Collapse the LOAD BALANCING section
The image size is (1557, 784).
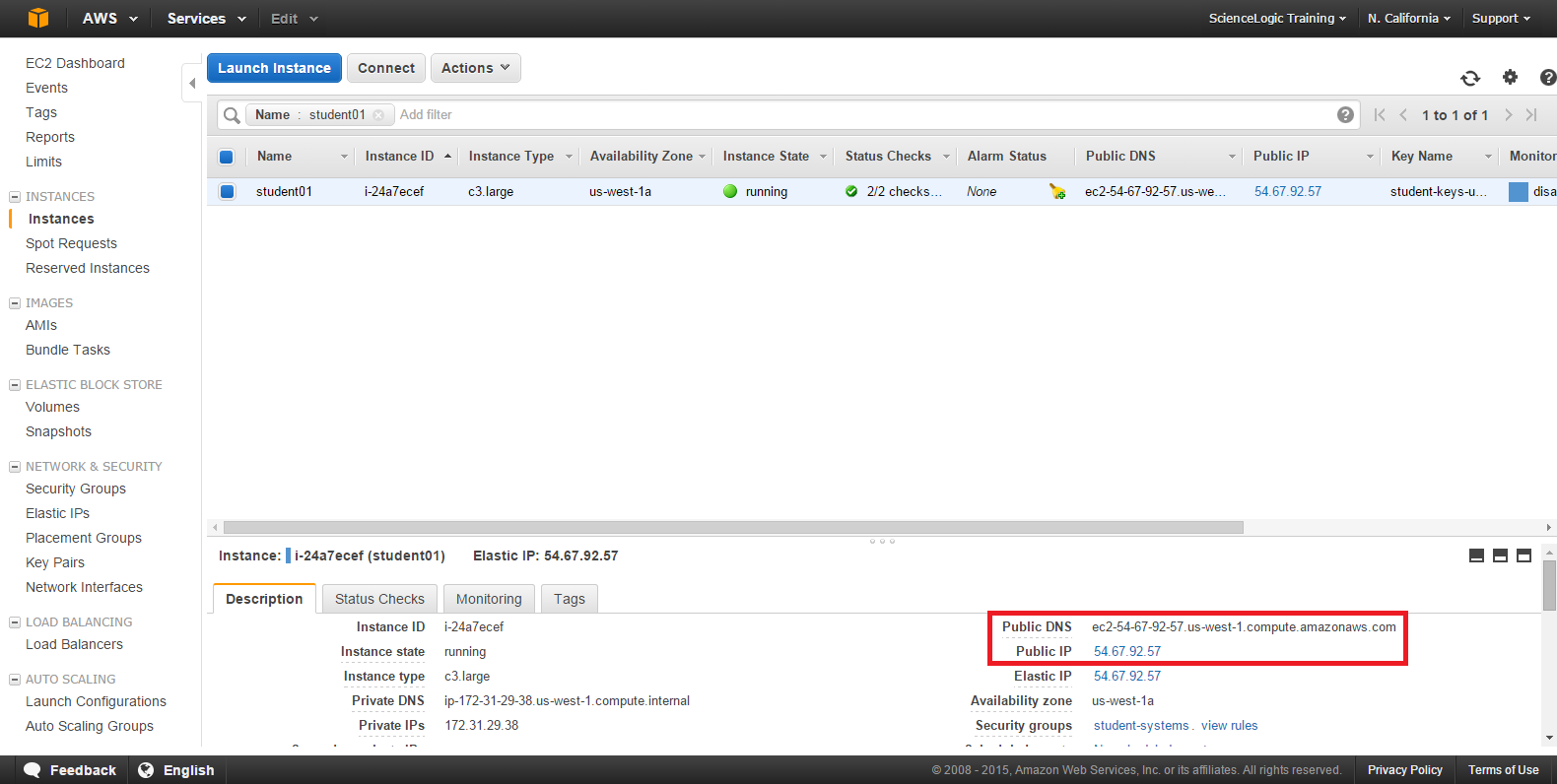[x=15, y=622]
